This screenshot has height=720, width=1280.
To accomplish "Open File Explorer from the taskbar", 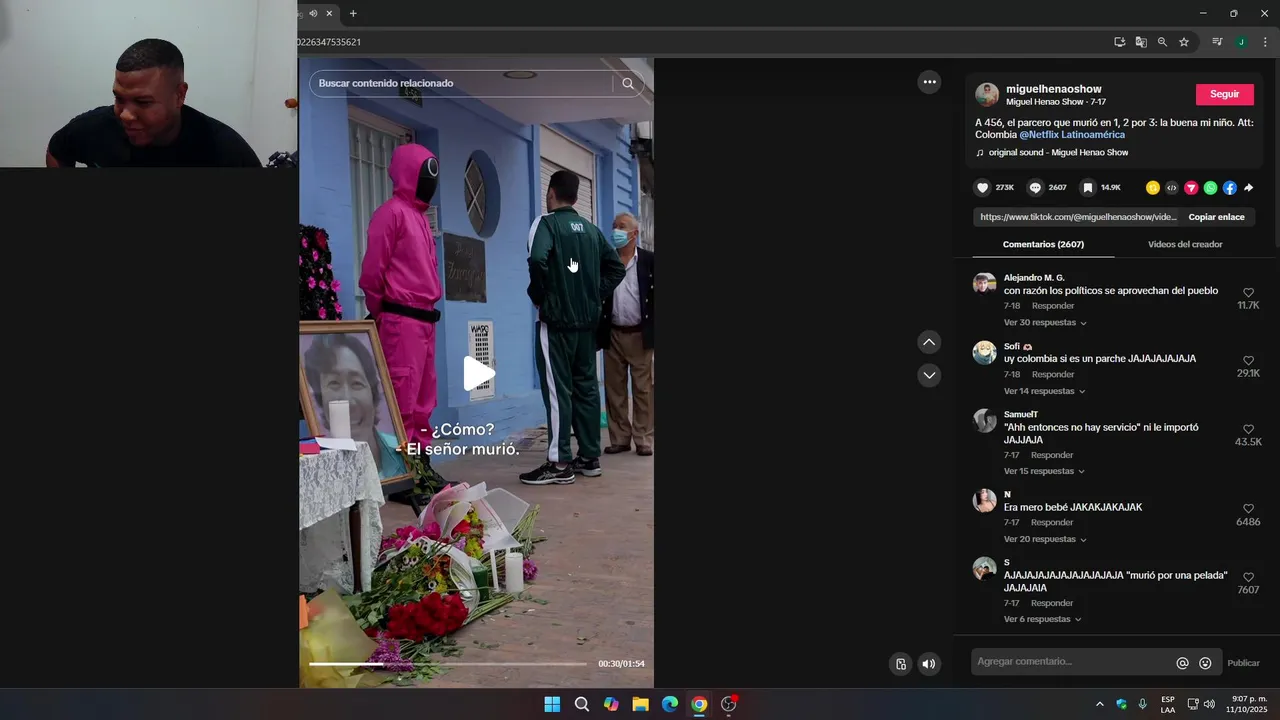I will pos(640,704).
